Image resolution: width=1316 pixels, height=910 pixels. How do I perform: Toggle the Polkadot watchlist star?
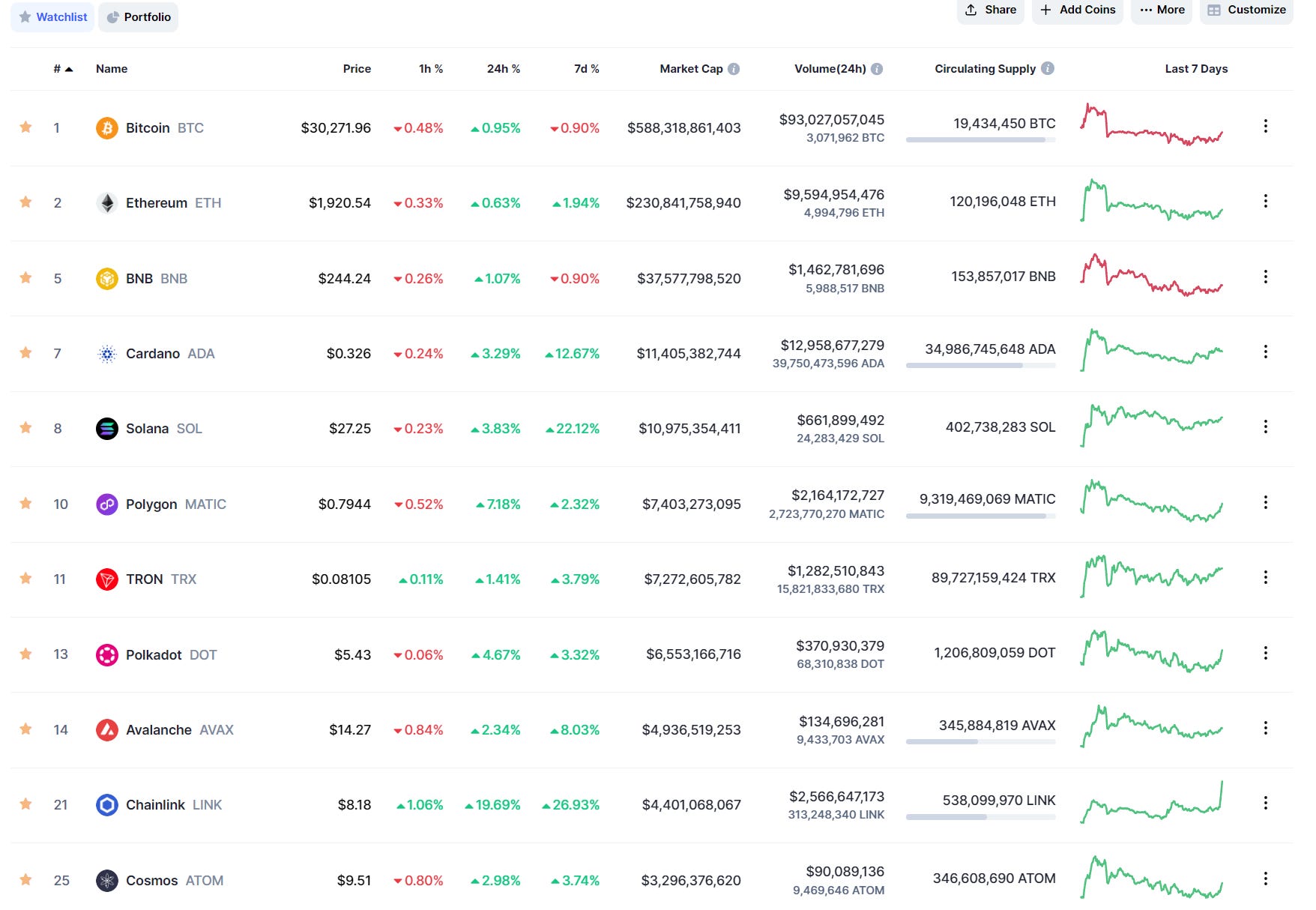[x=25, y=654]
